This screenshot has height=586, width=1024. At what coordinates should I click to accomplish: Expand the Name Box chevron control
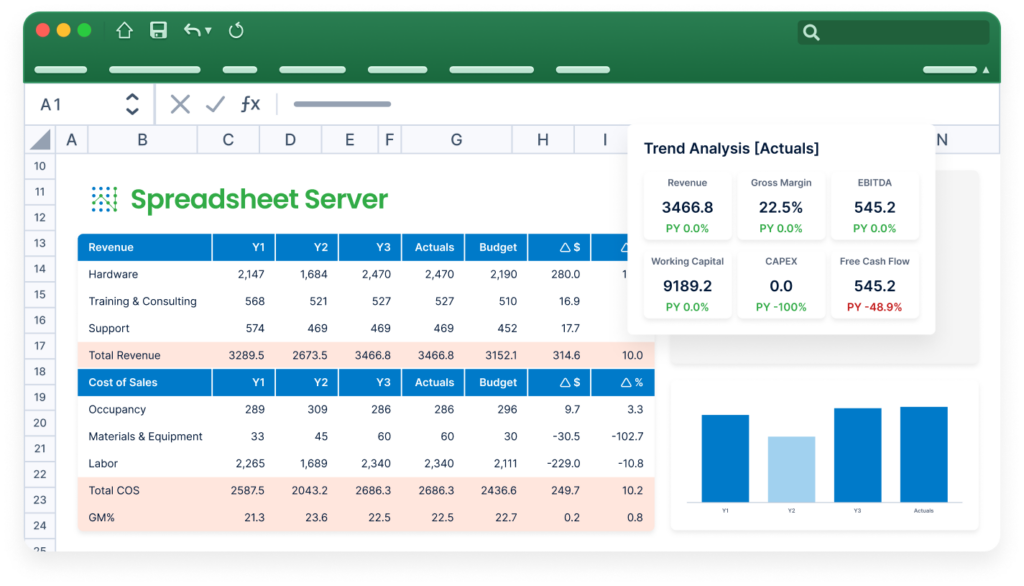click(132, 104)
